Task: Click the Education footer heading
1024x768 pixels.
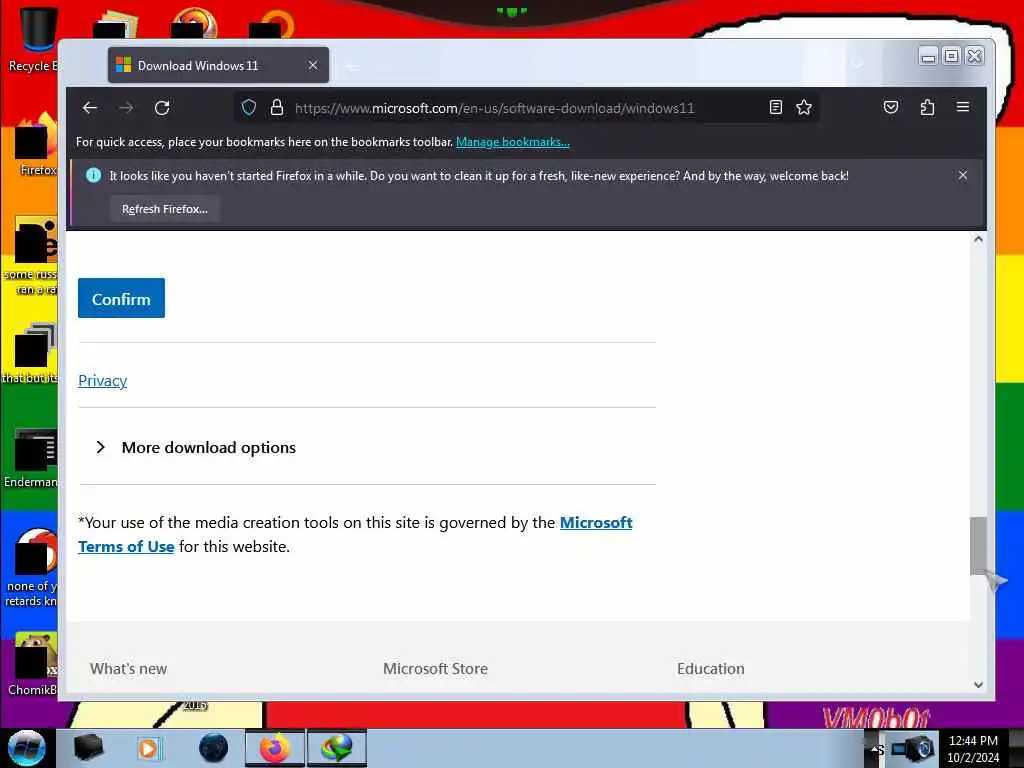Action: [711, 669]
